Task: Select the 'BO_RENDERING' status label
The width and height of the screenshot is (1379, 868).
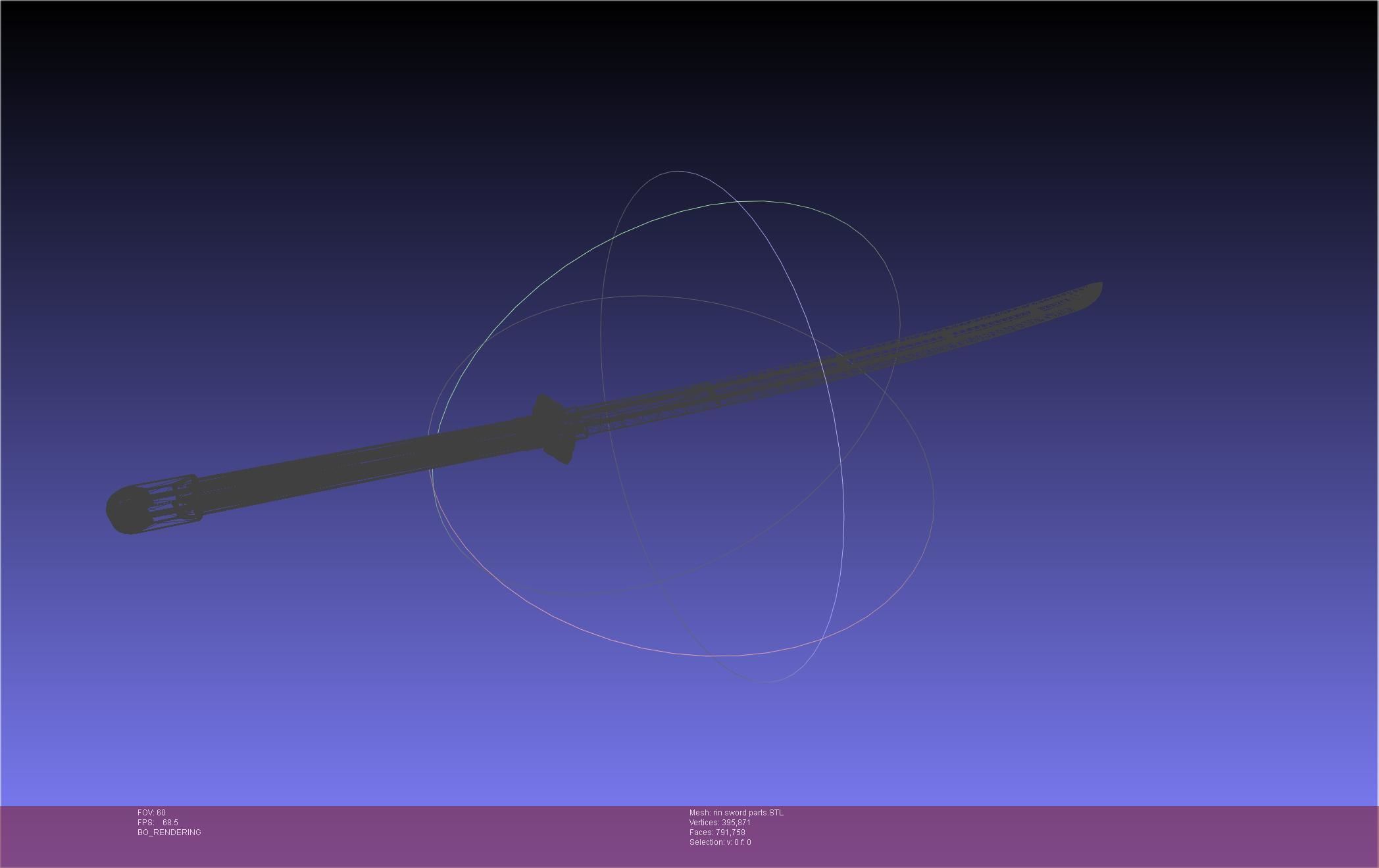Action: [x=169, y=832]
